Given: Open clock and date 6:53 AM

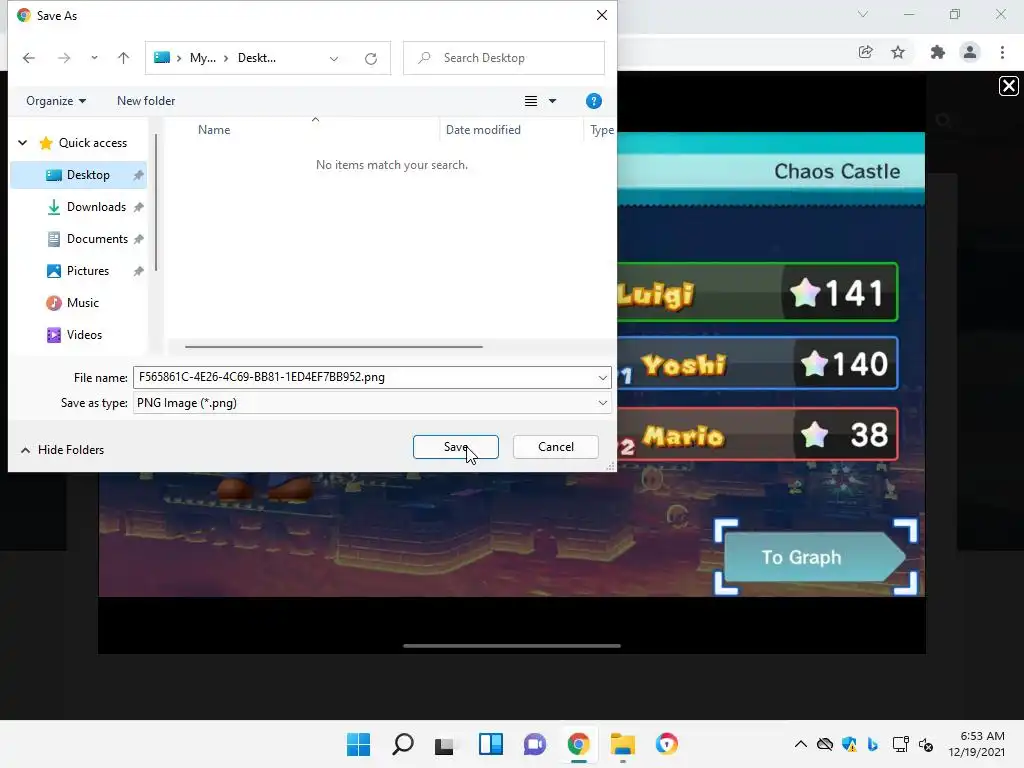Looking at the screenshot, I should pos(976,744).
